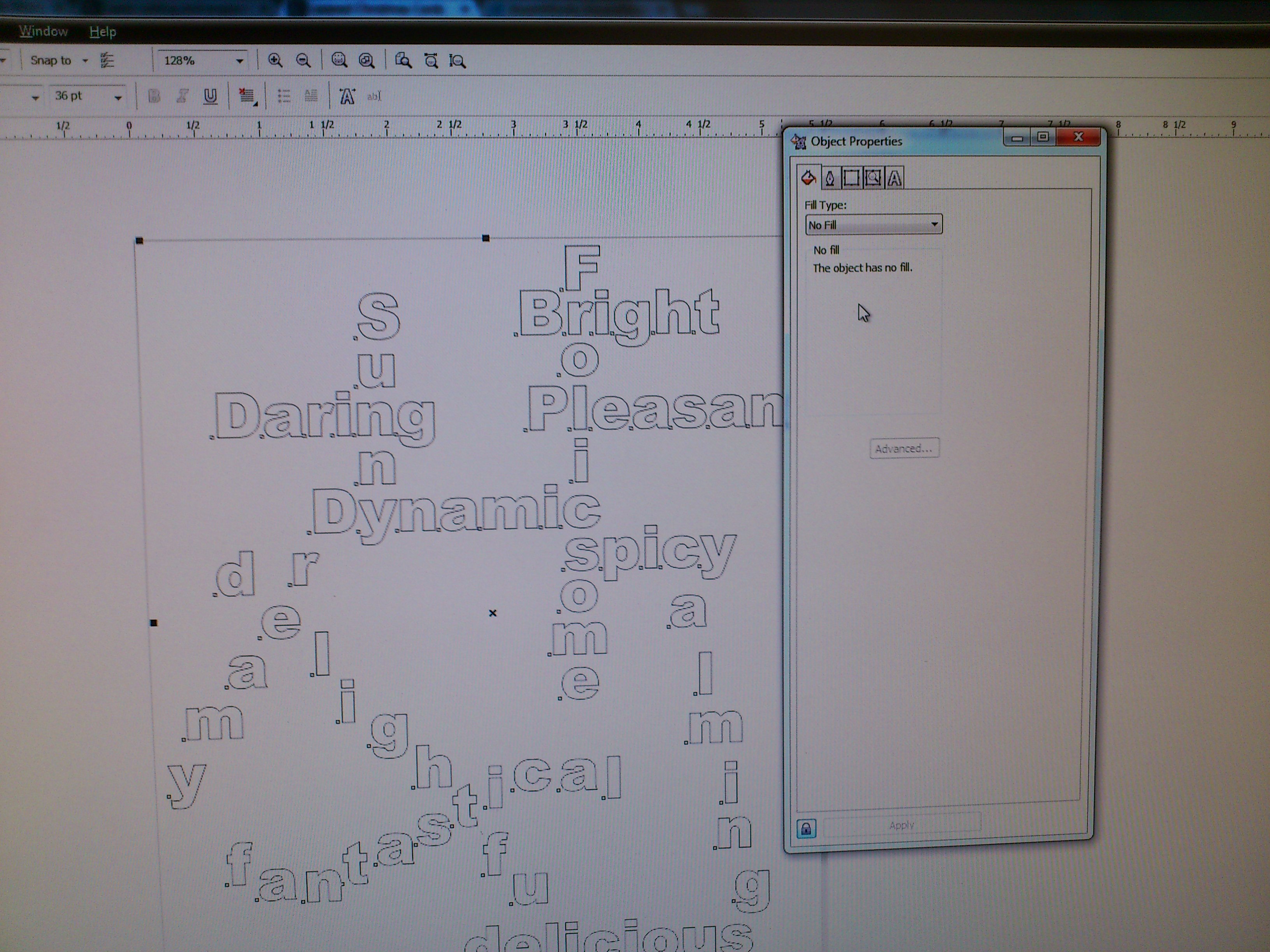Click the word 'spicy' on canvas
Viewport: 1270px width, 952px height.
pos(649,552)
